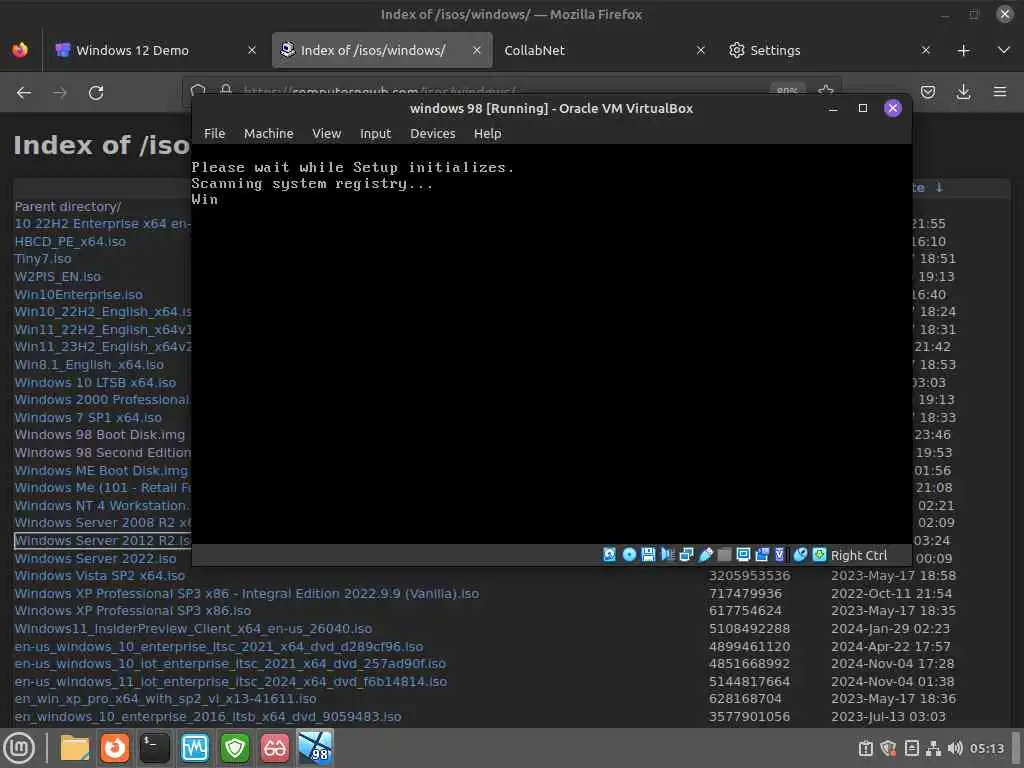
Task: Open Tiny7.iso link
Action: point(43,259)
